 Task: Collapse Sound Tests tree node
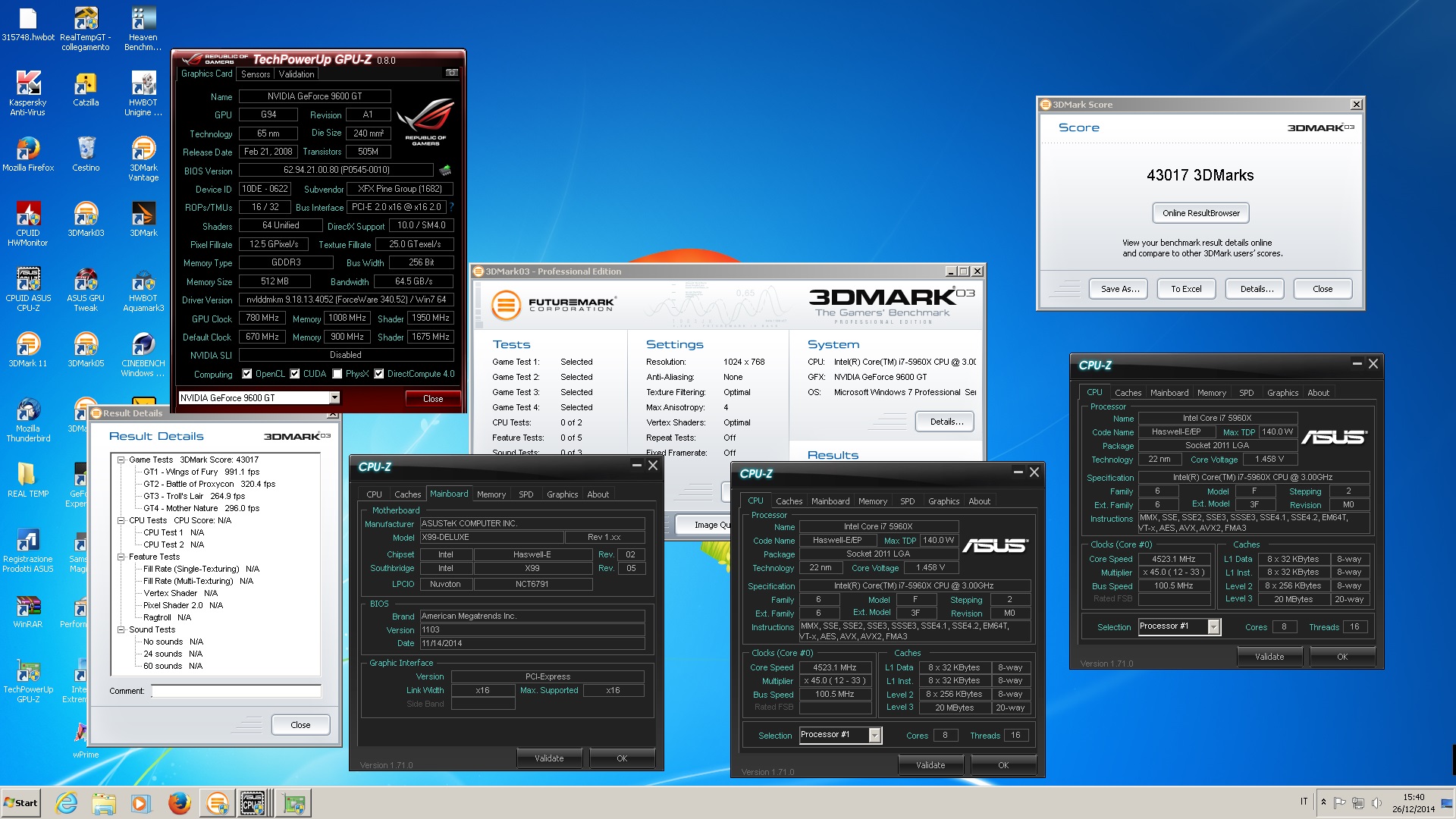(x=121, y=629)
